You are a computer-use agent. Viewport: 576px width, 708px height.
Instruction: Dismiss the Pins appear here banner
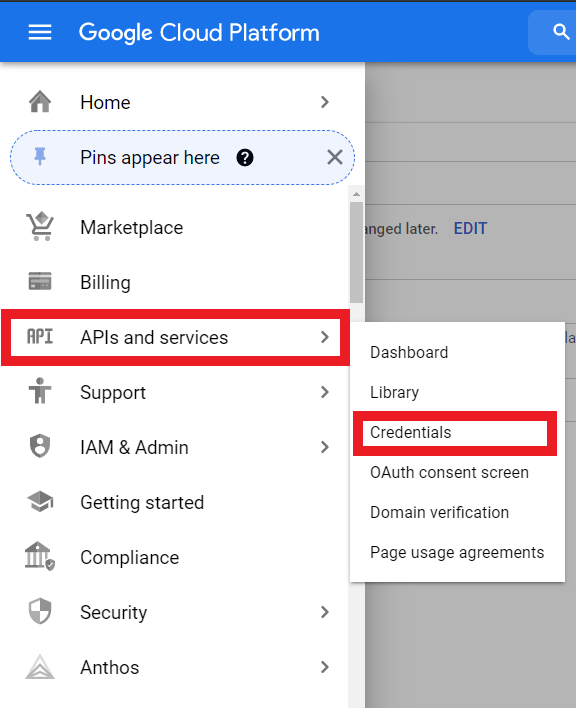pos(334,158)
